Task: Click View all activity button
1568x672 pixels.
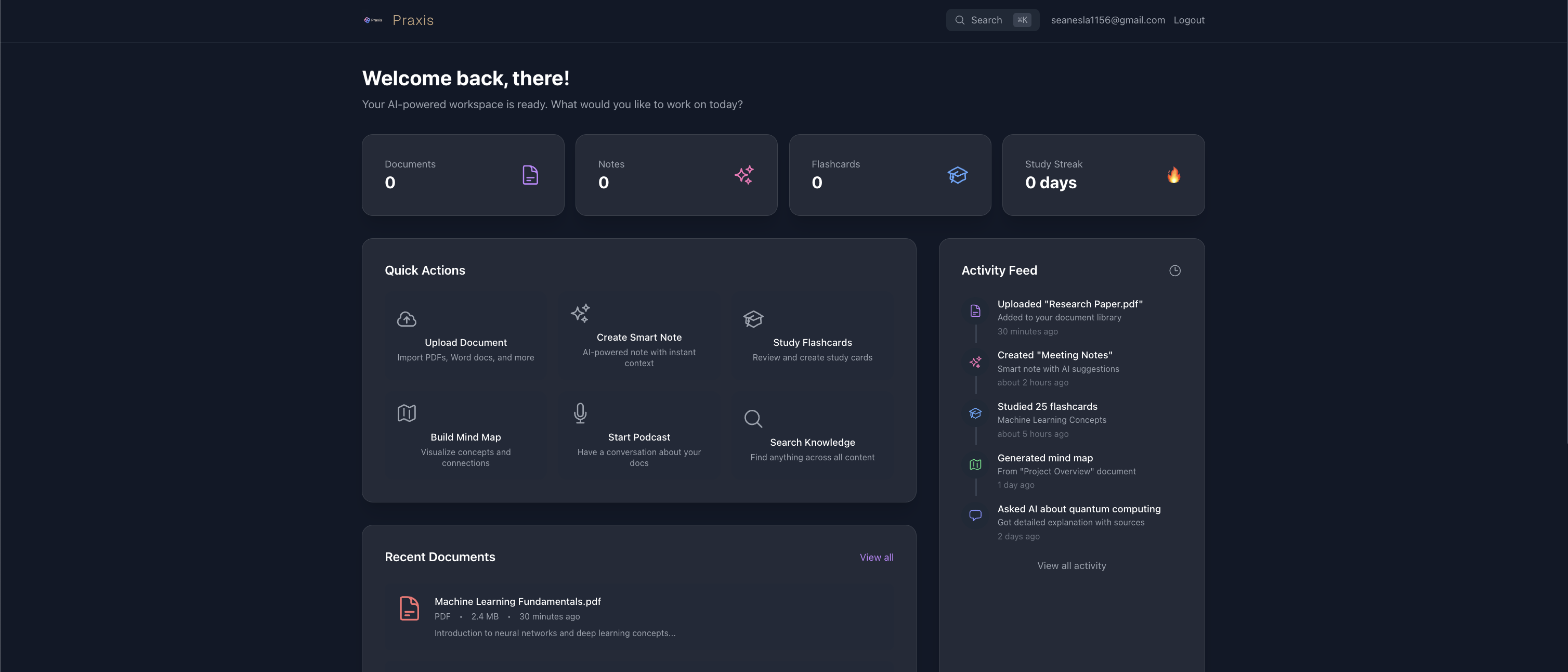Action: point(1070,566)
